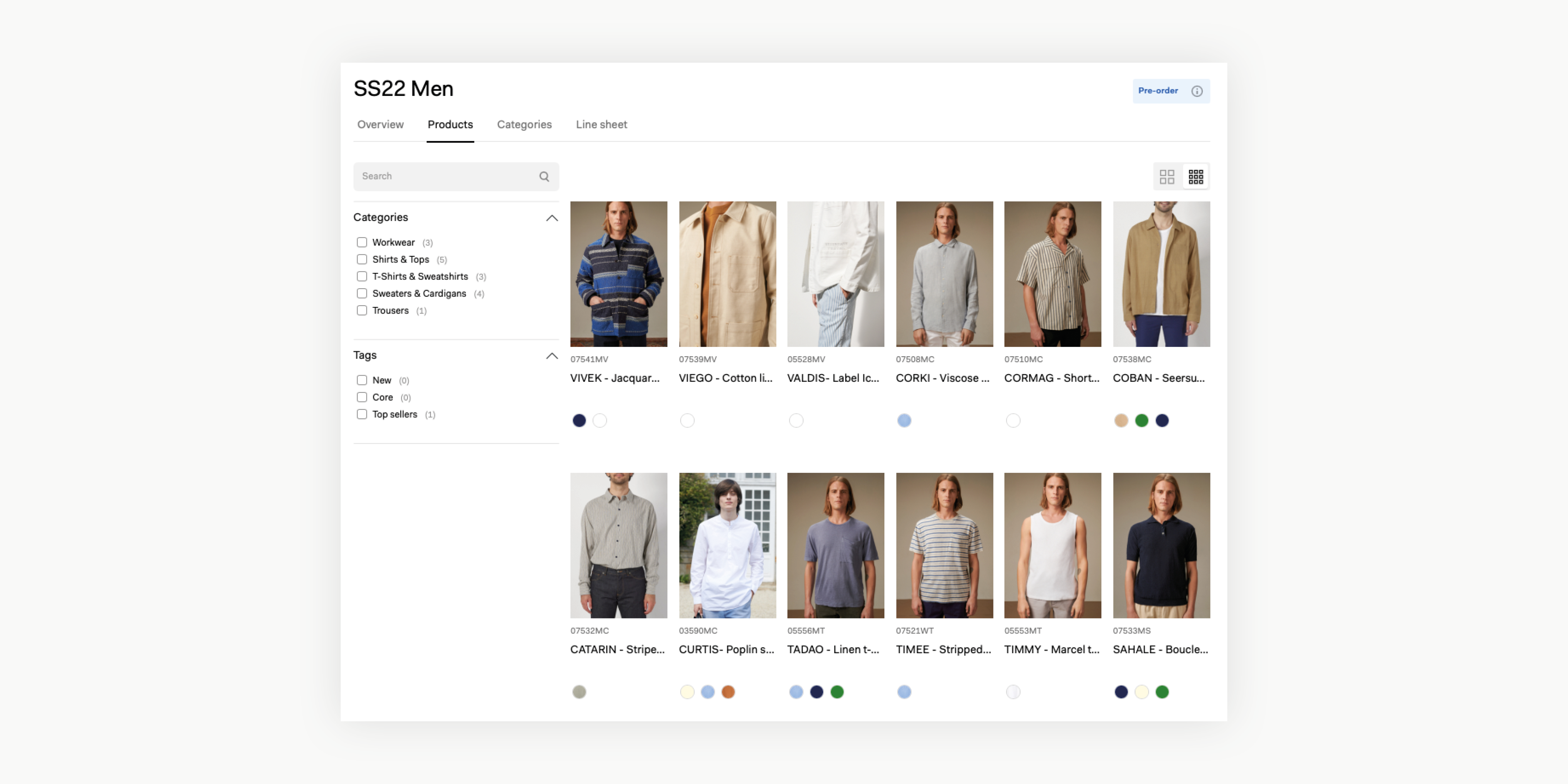The image size is (1568, 784).
Task: Open VALDIS- Label product title
Action: (833, 378)
